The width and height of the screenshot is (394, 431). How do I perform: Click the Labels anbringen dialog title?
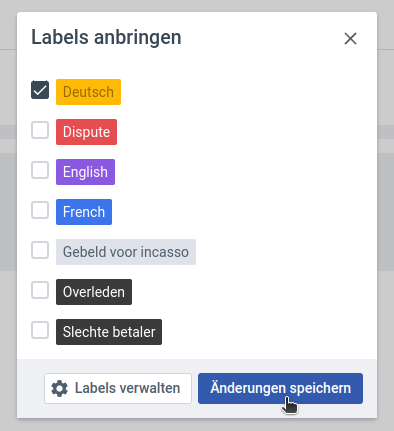(106, 37)
